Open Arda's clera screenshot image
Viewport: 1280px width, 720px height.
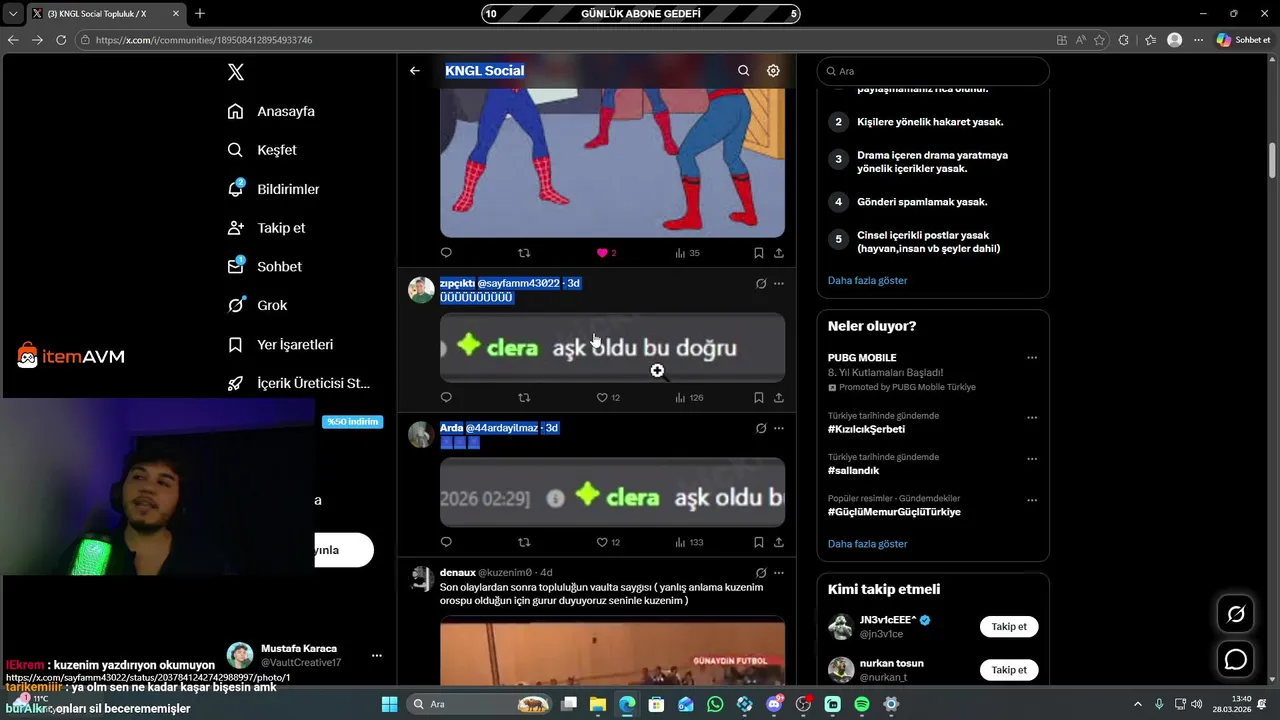point(612,492)
